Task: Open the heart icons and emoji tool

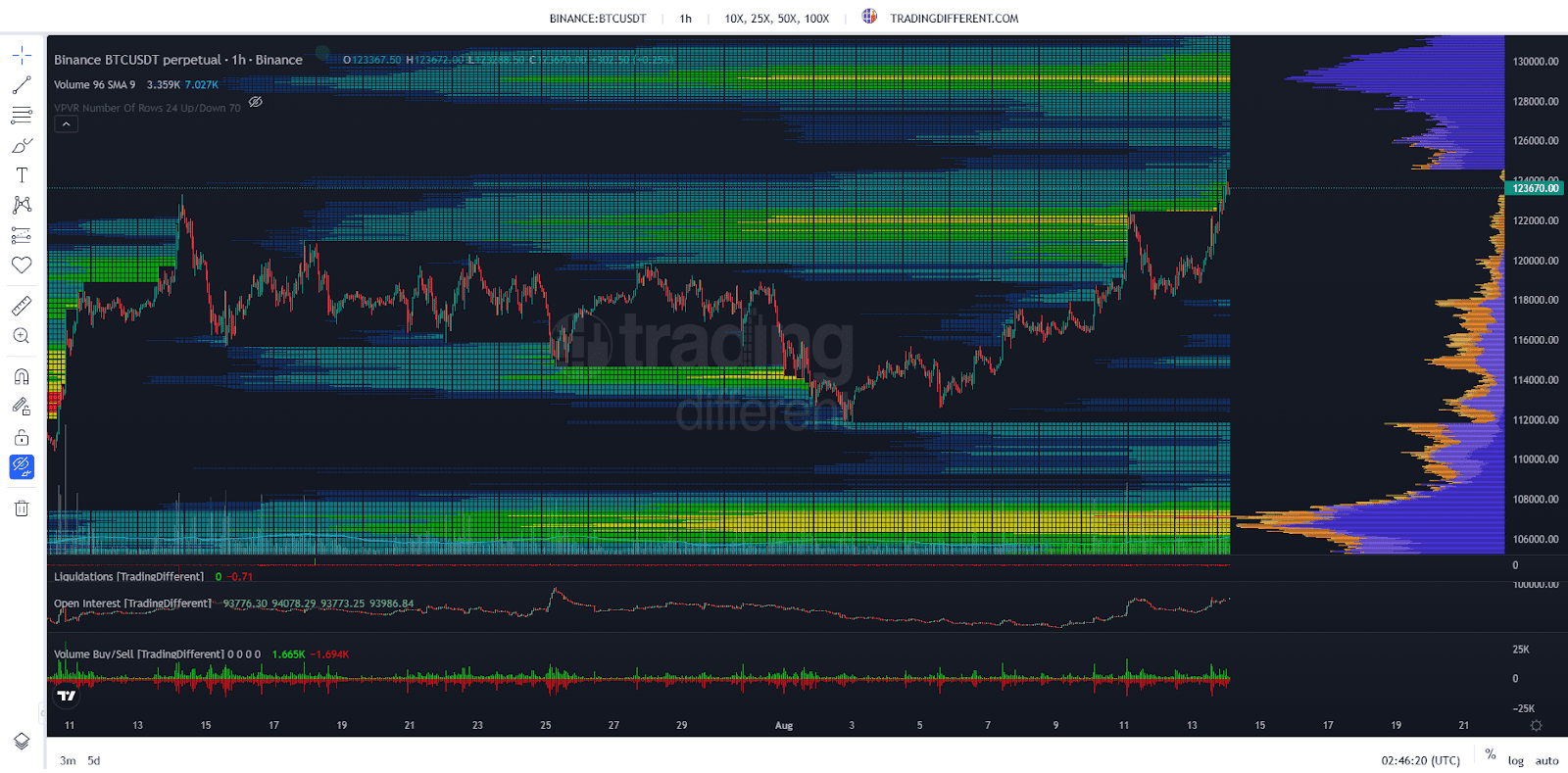Action: pyautogui.click(x=22, y=265)
